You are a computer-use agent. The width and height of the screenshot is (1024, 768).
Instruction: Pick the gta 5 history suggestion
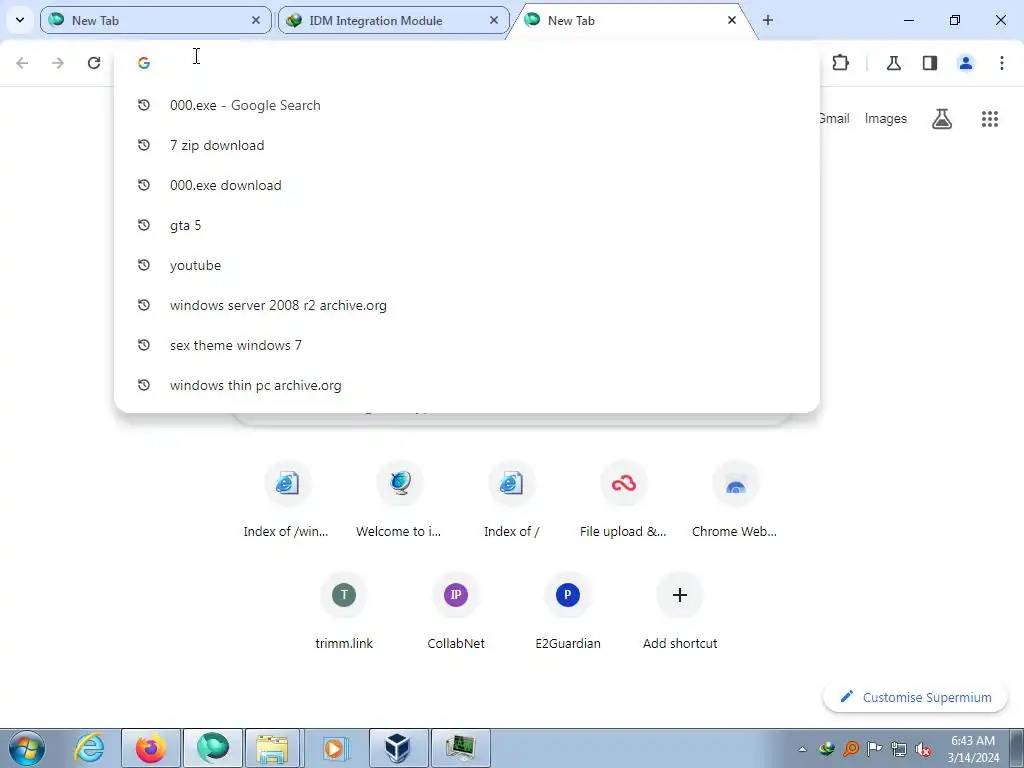pyautogui.click(x=467, y=225)
